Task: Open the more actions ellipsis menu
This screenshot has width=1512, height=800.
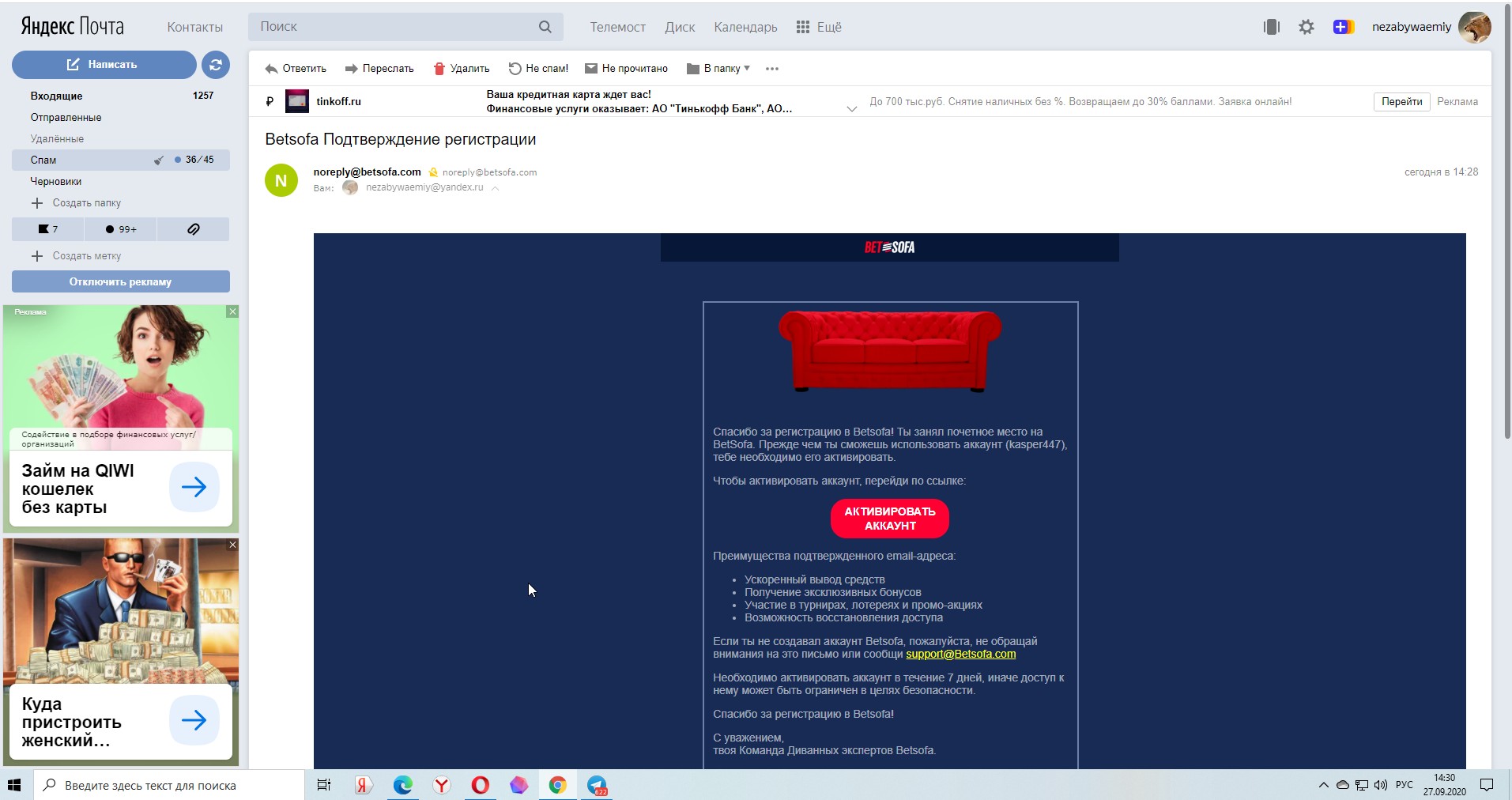Action: coord(772,69)
